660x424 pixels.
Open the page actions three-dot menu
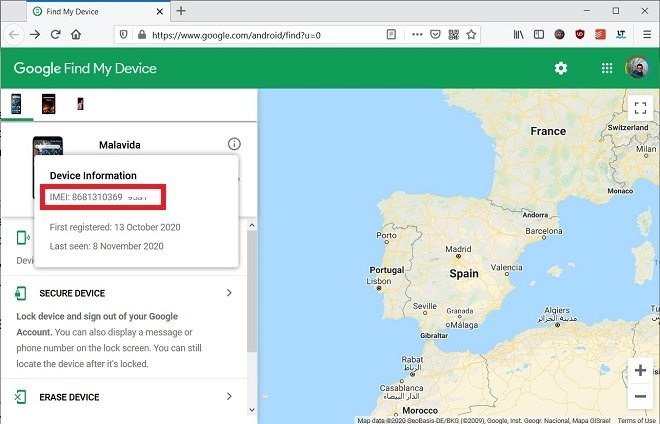(x=417, y=35)
